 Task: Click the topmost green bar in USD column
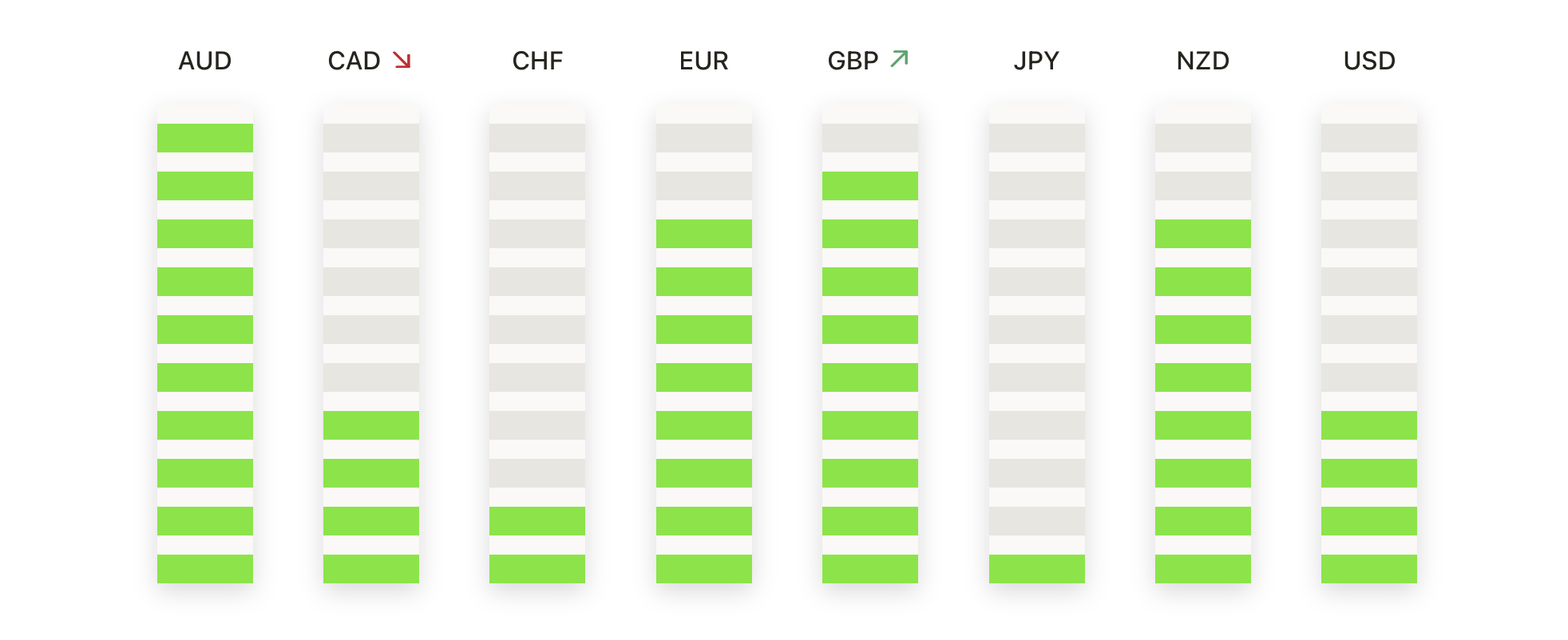(1369, 425)
